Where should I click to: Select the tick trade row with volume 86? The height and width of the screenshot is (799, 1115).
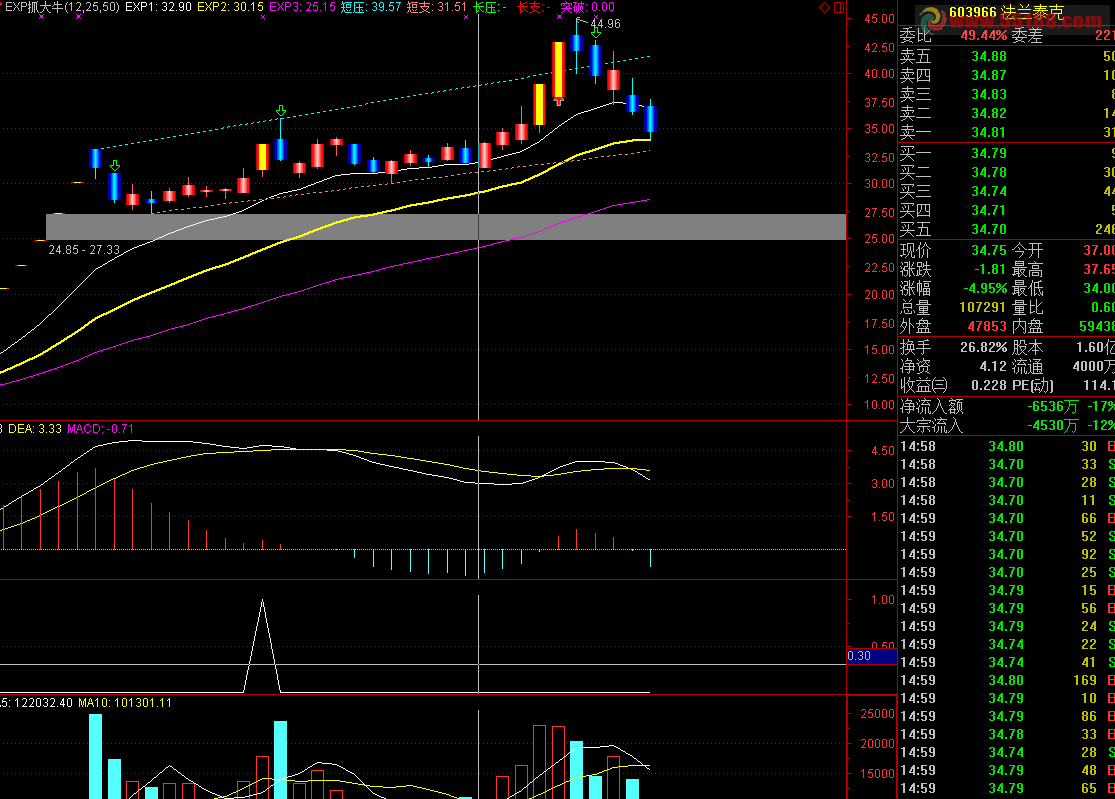point(1007,717)
